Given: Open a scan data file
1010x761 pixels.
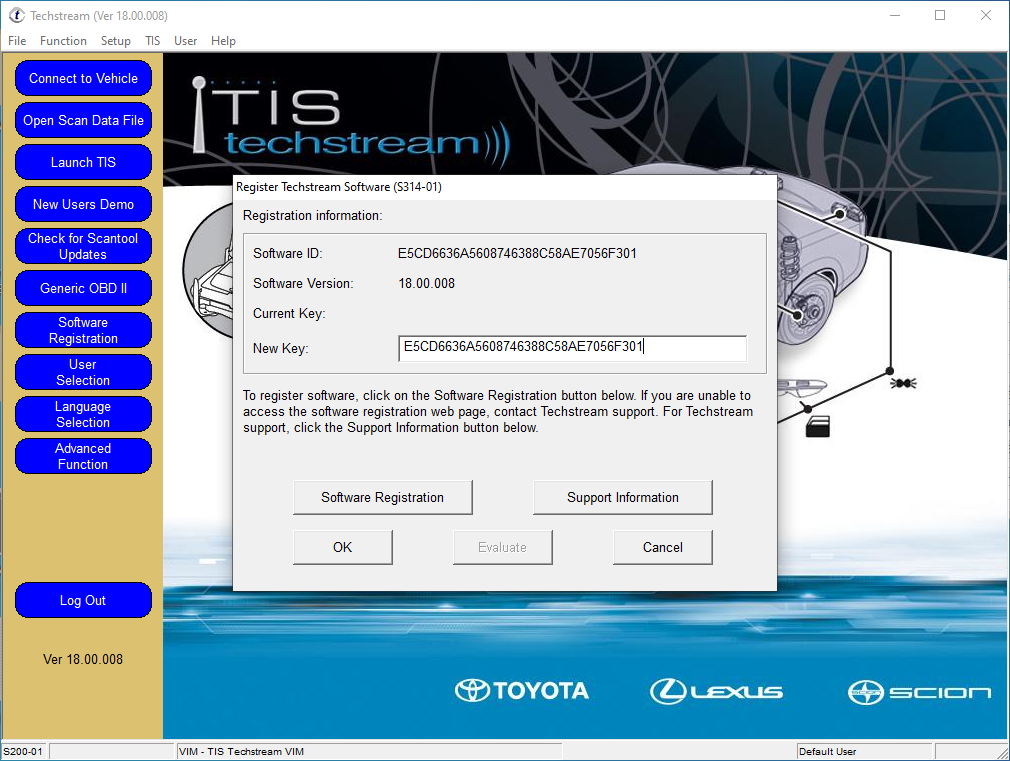Looking at the screenshot, I should 83,120.
